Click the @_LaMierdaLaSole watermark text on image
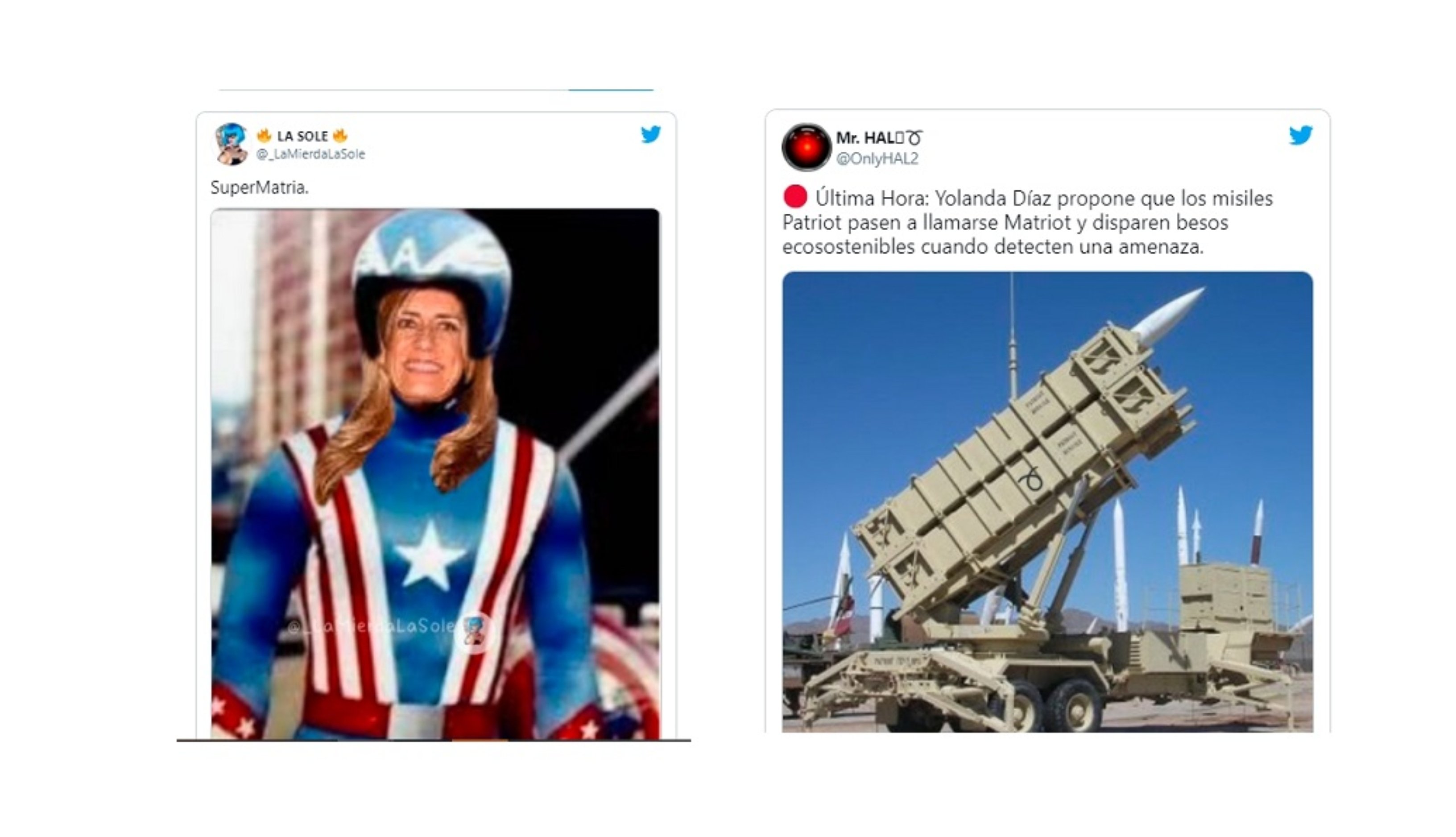This screenshot has width=1456, height=837. 373,626
